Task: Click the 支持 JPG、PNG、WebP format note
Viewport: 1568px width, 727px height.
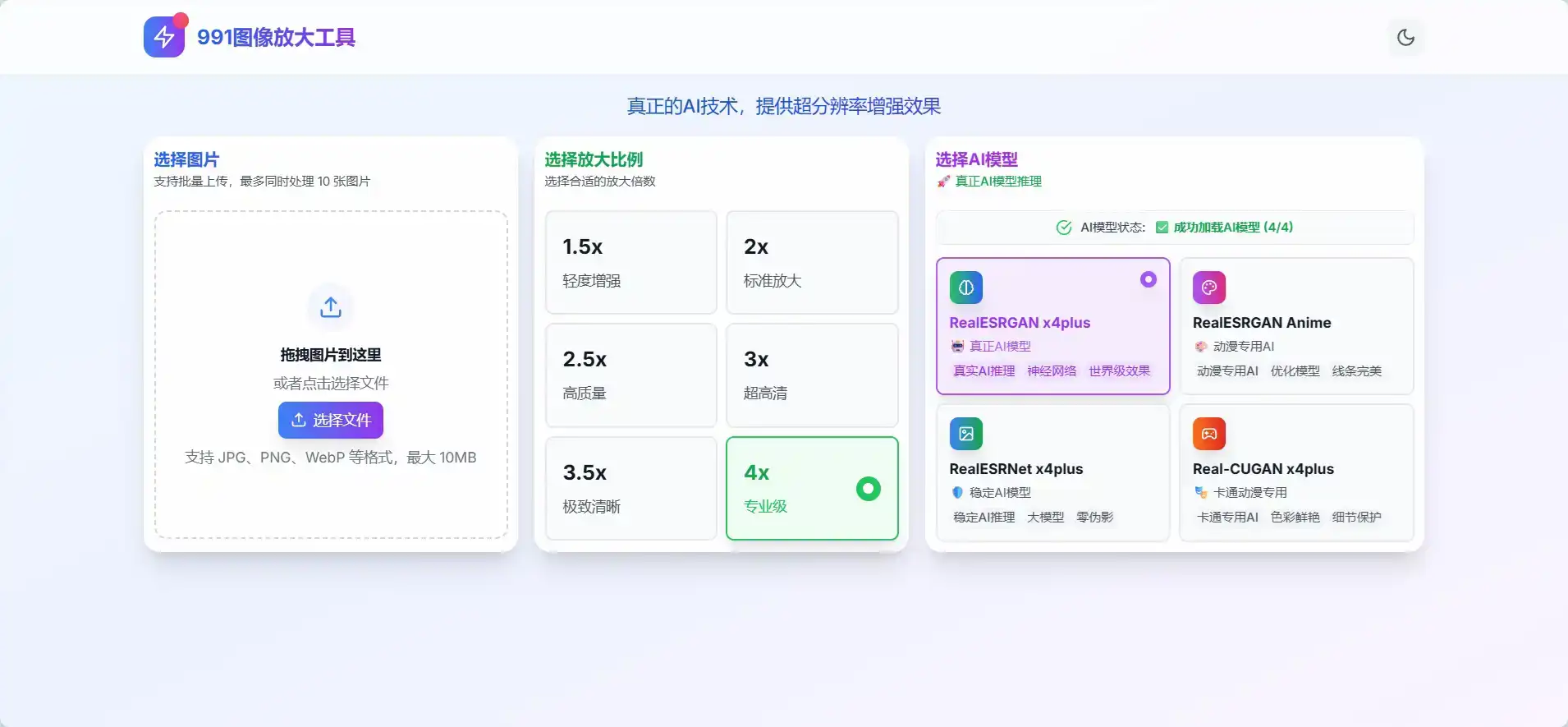Action: pyautogui.click(x=331, y=458)
